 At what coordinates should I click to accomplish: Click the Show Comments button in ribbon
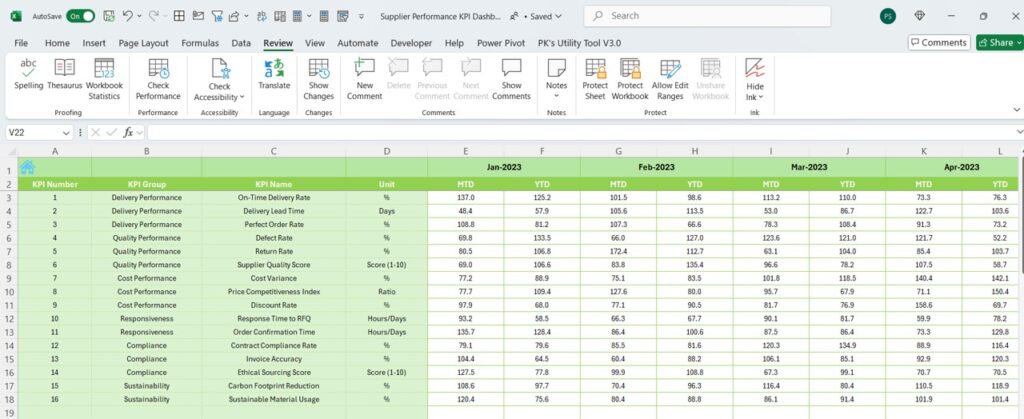point(511,79)
